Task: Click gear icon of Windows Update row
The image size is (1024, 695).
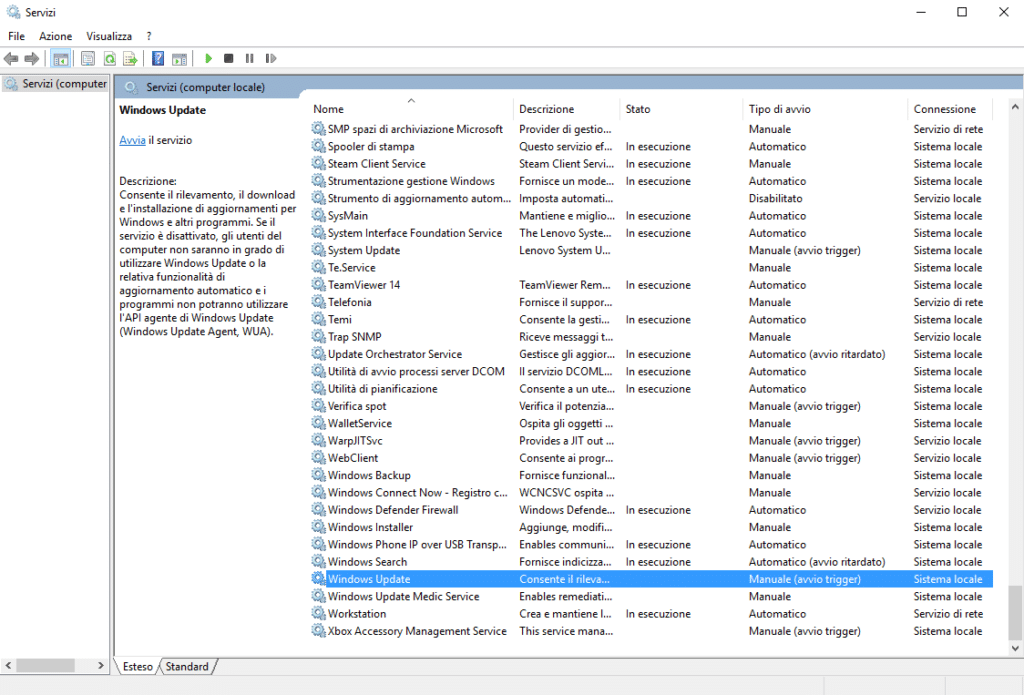Action: click(x=318, y=579)
